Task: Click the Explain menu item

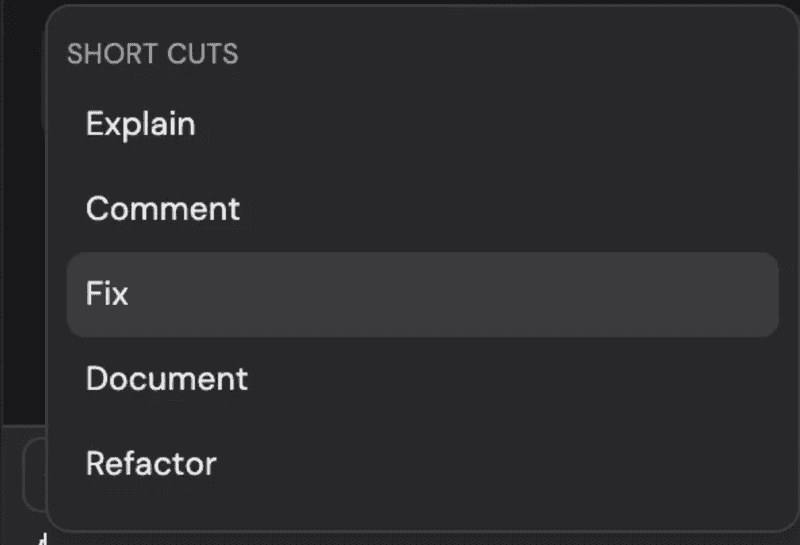Action: coord(141,124)
